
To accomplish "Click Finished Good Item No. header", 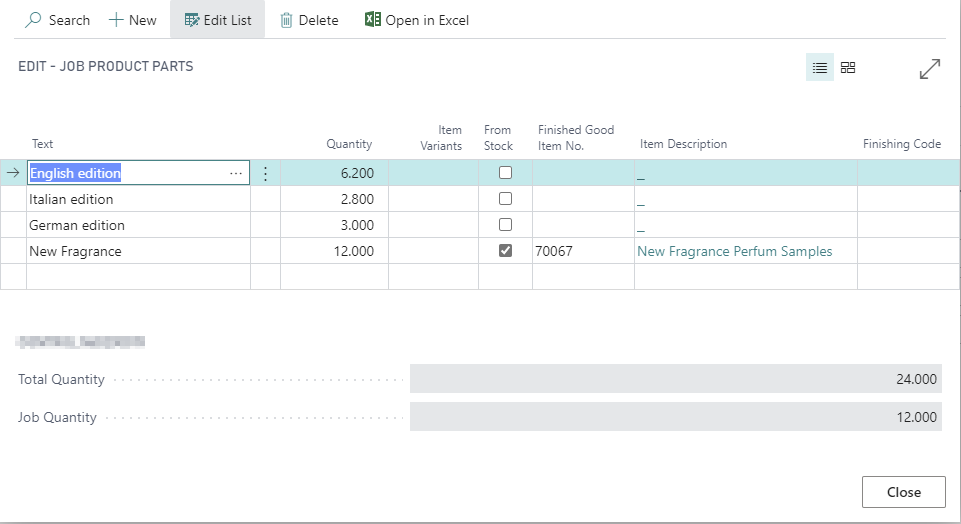I will (575, 138).
